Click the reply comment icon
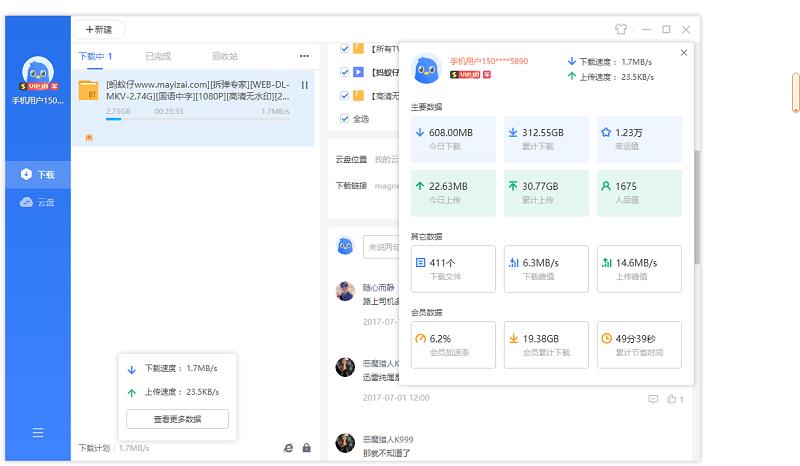 [653, 399]
